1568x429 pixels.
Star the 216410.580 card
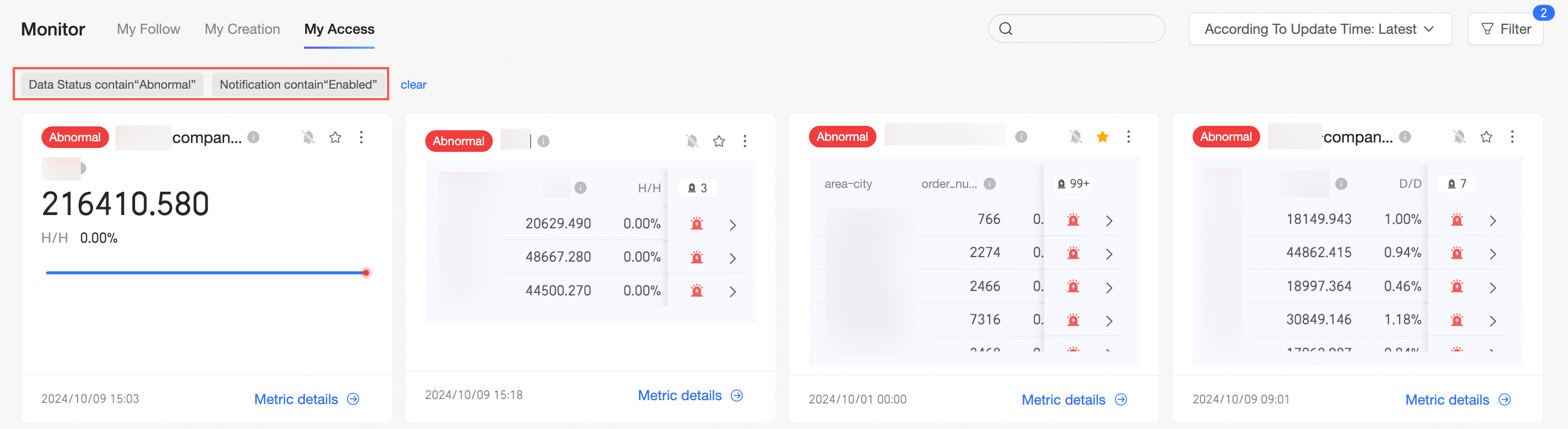pyautogui.click(x=335, y=137)
